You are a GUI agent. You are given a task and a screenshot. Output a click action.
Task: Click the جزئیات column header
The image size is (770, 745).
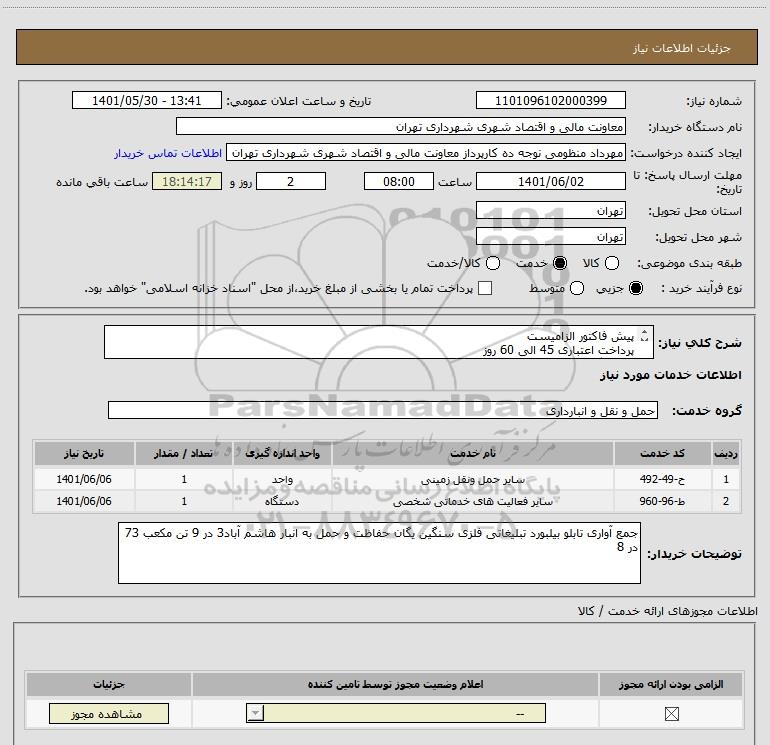pos(109,685)
